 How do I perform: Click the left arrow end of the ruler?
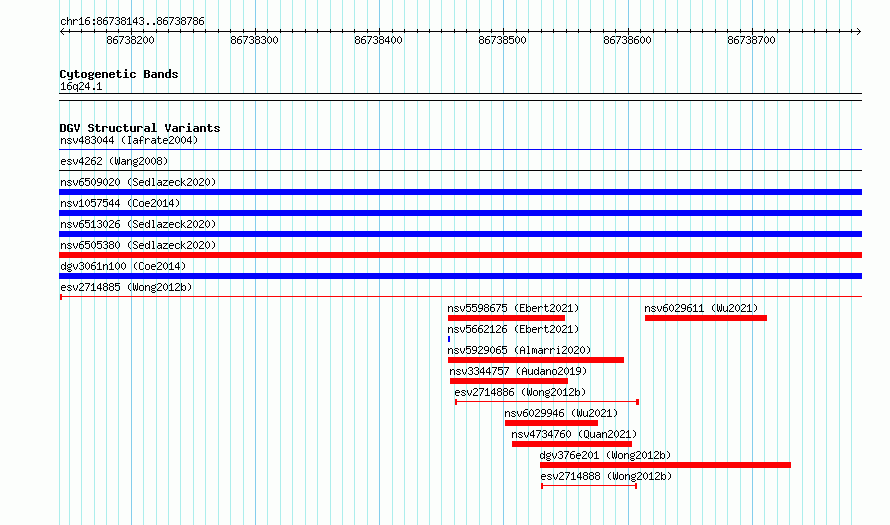coord(62,31)
